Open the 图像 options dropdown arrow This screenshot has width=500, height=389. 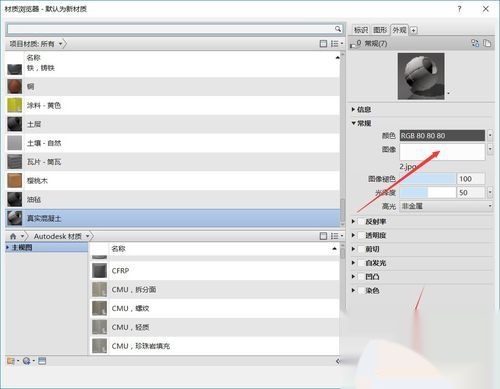[x=490, y=149]
